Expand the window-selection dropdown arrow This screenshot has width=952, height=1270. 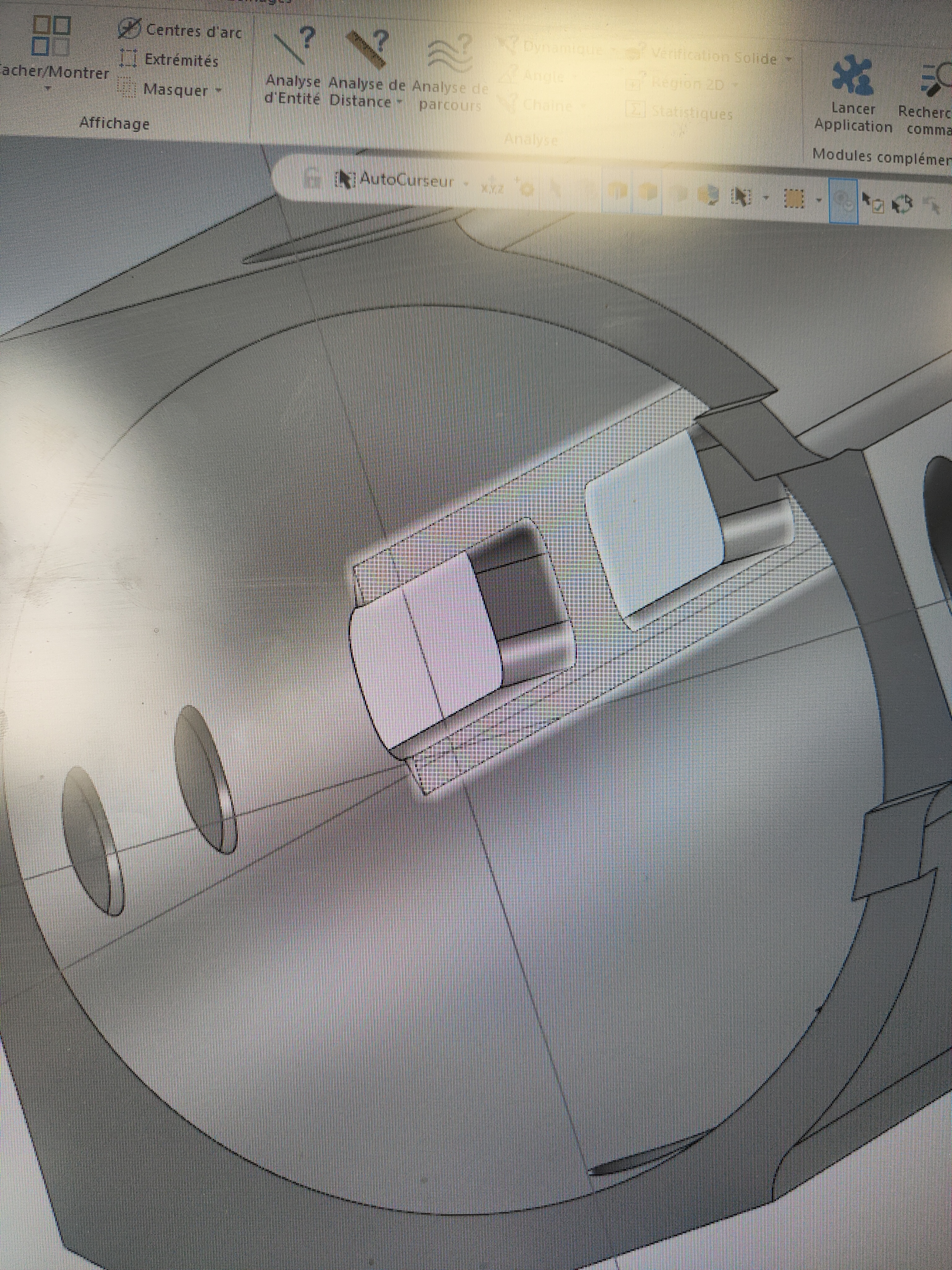pyautogui.click(x=819, y=200)
